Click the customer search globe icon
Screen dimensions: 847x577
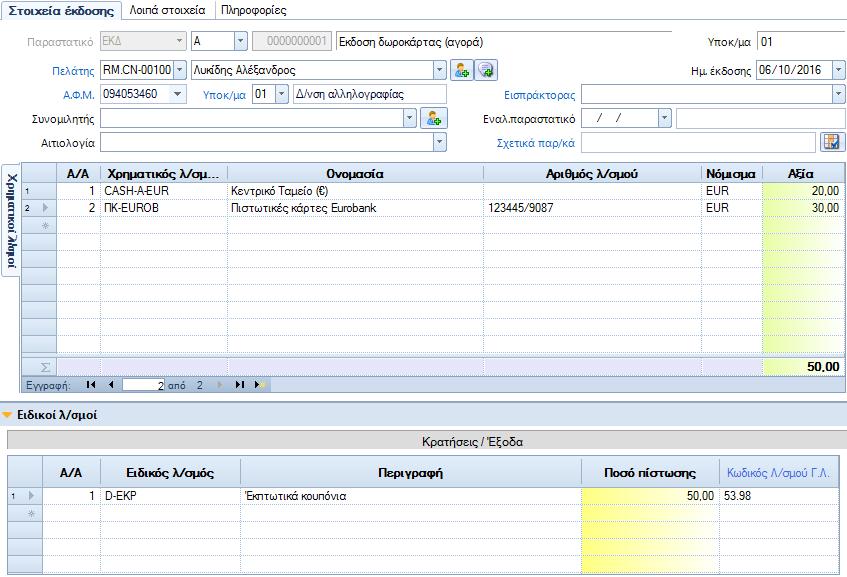486,70
